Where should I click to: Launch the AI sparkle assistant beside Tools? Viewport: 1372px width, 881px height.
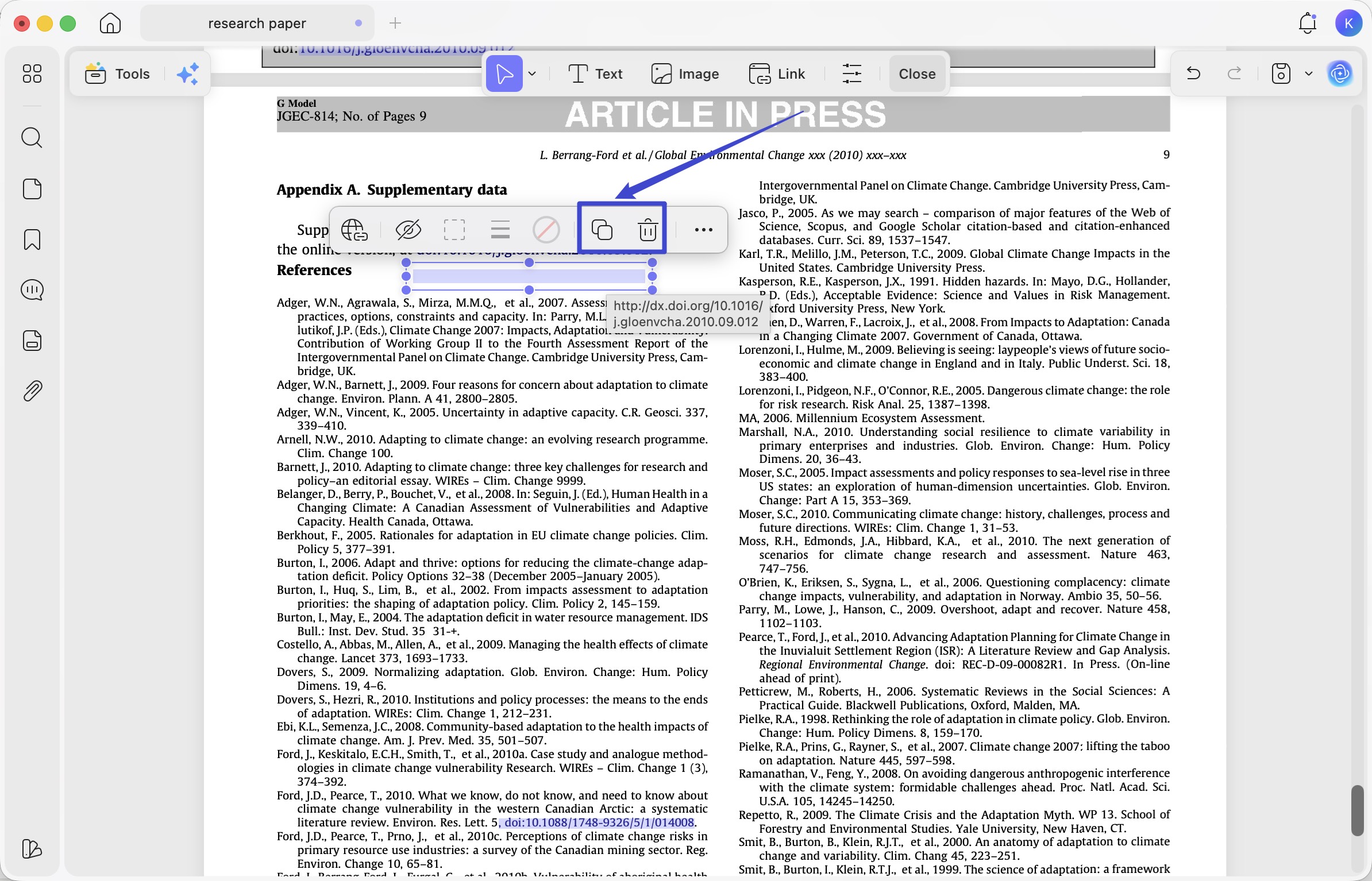tap(188, 74)
